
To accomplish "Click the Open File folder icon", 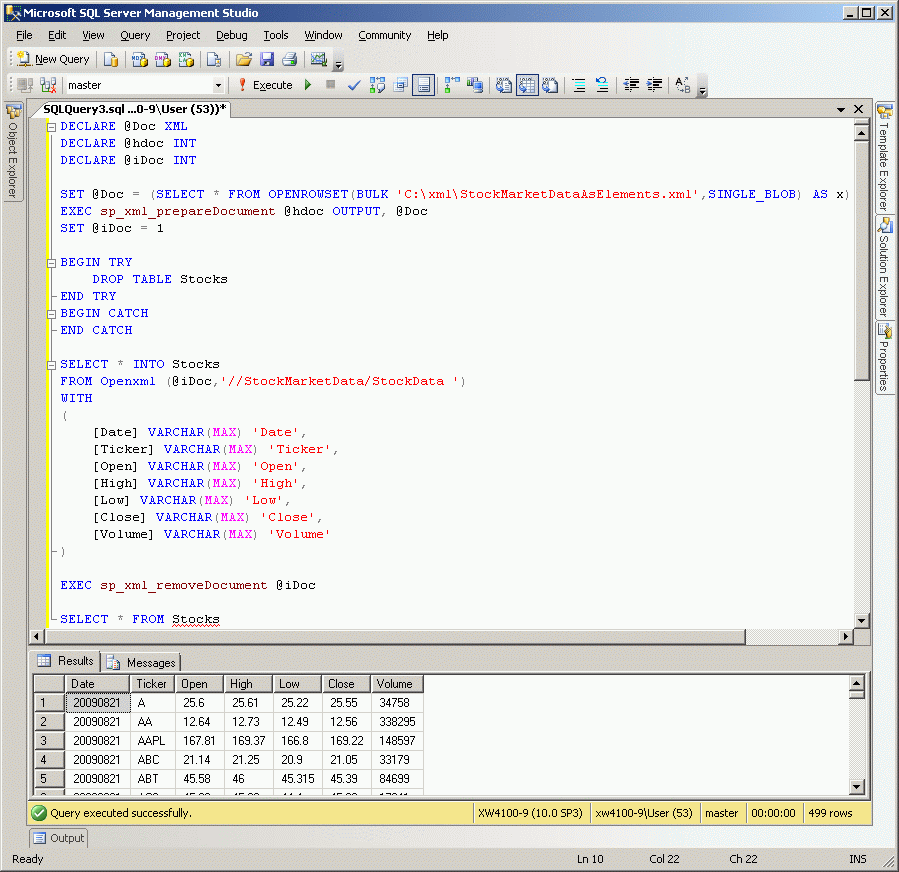I will pos(243,60).
